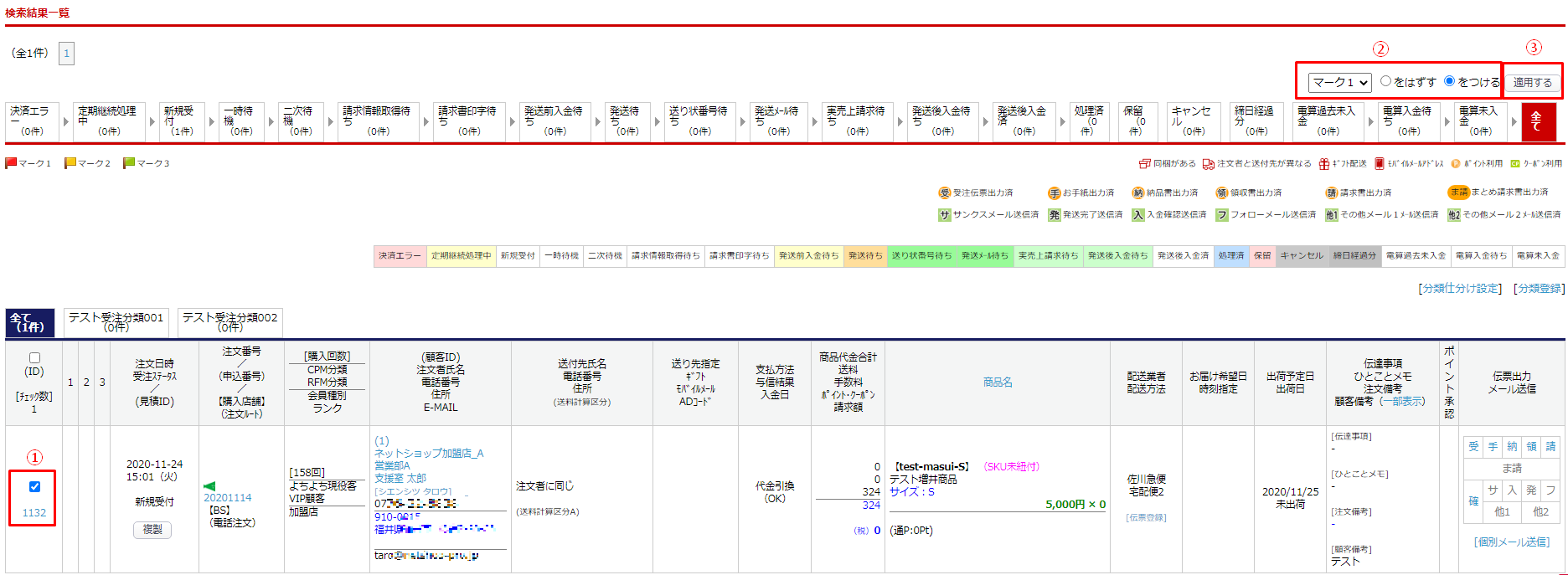
Task: Click the 領 receipt output icon in row
Action: coord(1531,447)
